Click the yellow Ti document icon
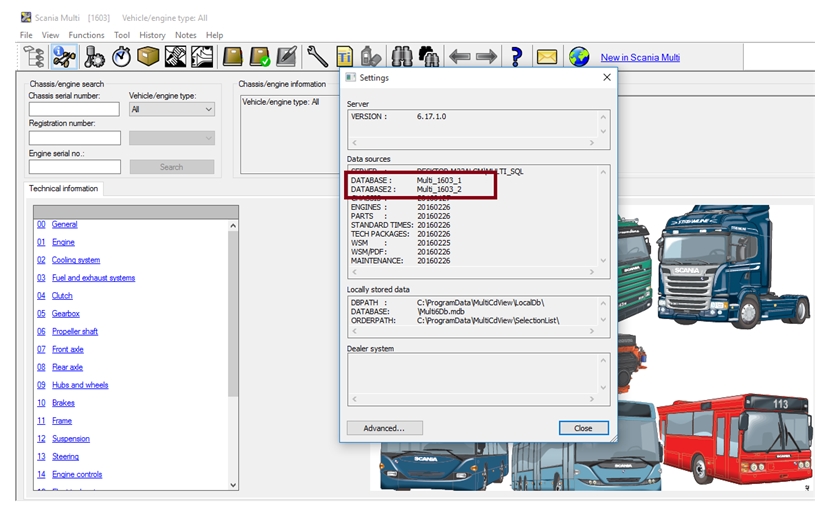 (344, 56)
